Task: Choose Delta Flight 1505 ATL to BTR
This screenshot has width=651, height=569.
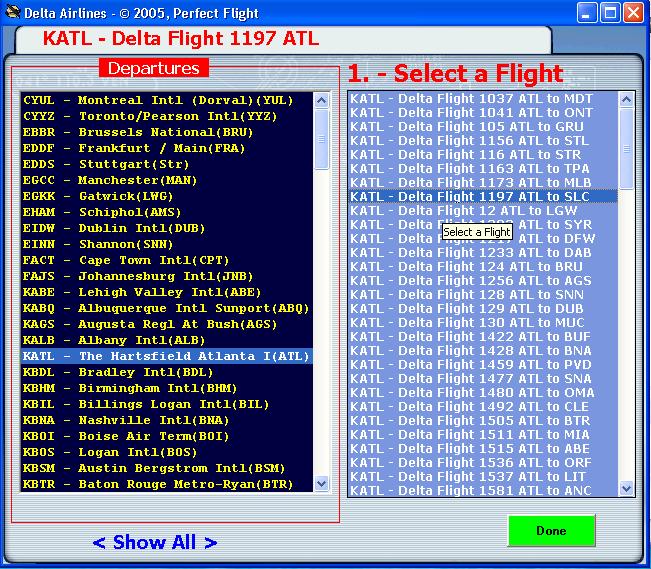Action: 483,421
